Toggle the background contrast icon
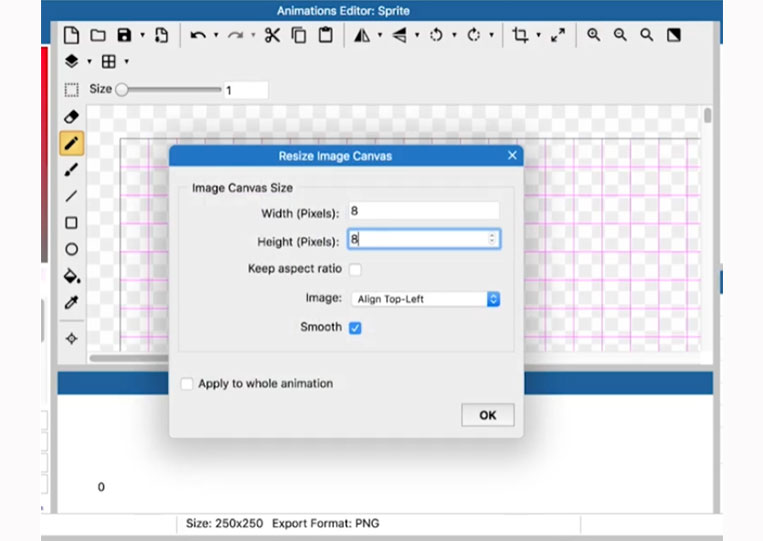 coord(674,35)
